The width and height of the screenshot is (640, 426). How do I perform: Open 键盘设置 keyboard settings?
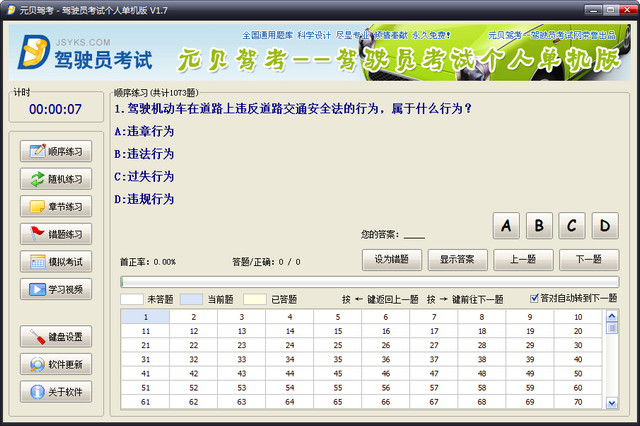(56, 336)
